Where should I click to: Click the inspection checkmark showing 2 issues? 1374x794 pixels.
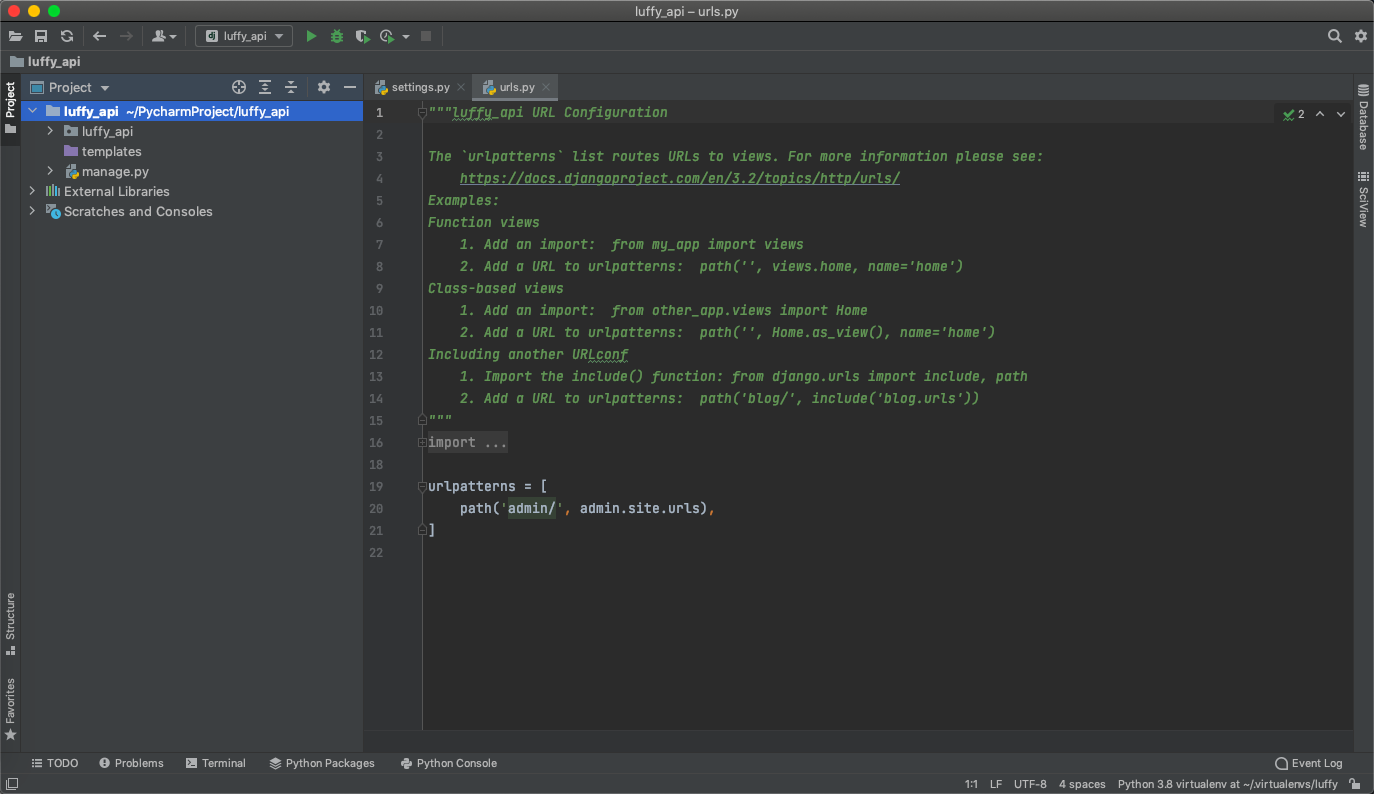point(1294,114)
